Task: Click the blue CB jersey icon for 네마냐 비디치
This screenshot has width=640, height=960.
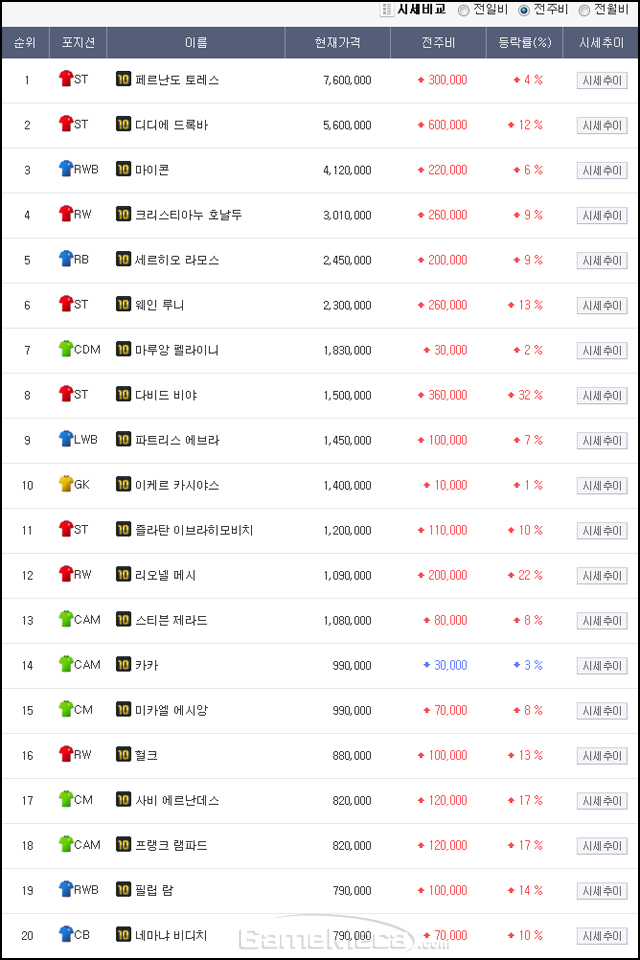Action: [66, 934]
